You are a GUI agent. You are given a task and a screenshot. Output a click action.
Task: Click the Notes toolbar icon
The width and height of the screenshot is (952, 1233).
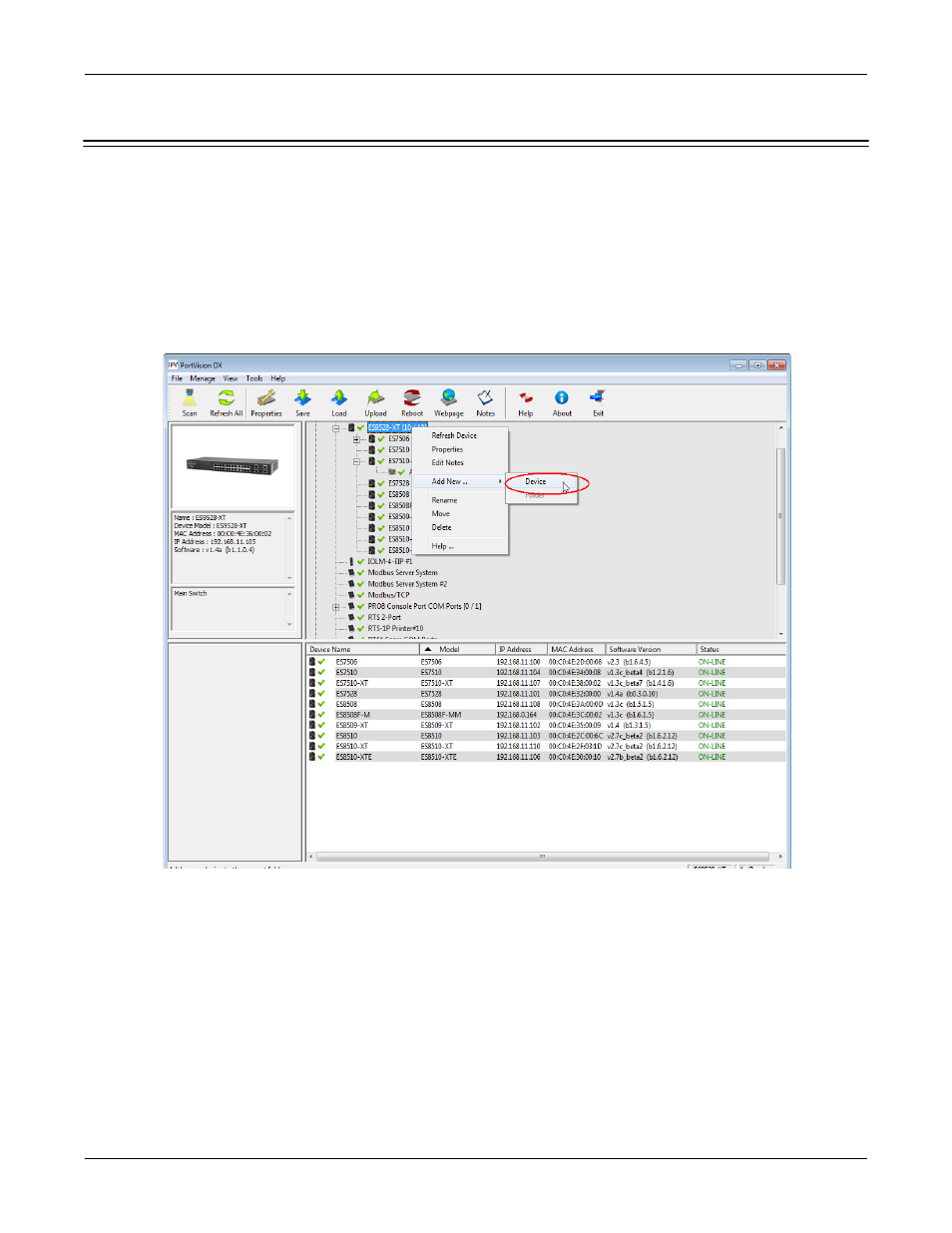click(486, 397)
